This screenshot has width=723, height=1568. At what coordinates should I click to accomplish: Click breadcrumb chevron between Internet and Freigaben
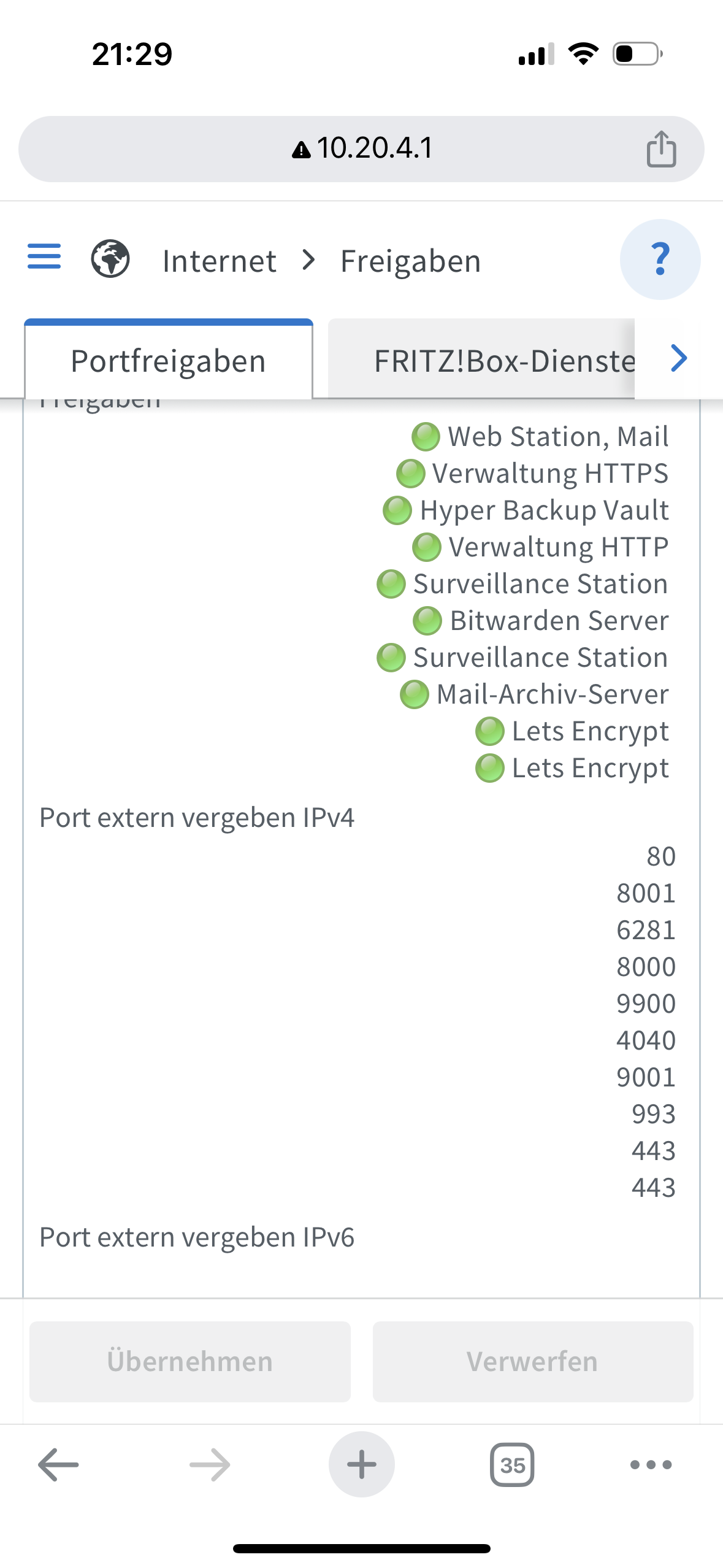pyautogui.click(x=309, y=260)
